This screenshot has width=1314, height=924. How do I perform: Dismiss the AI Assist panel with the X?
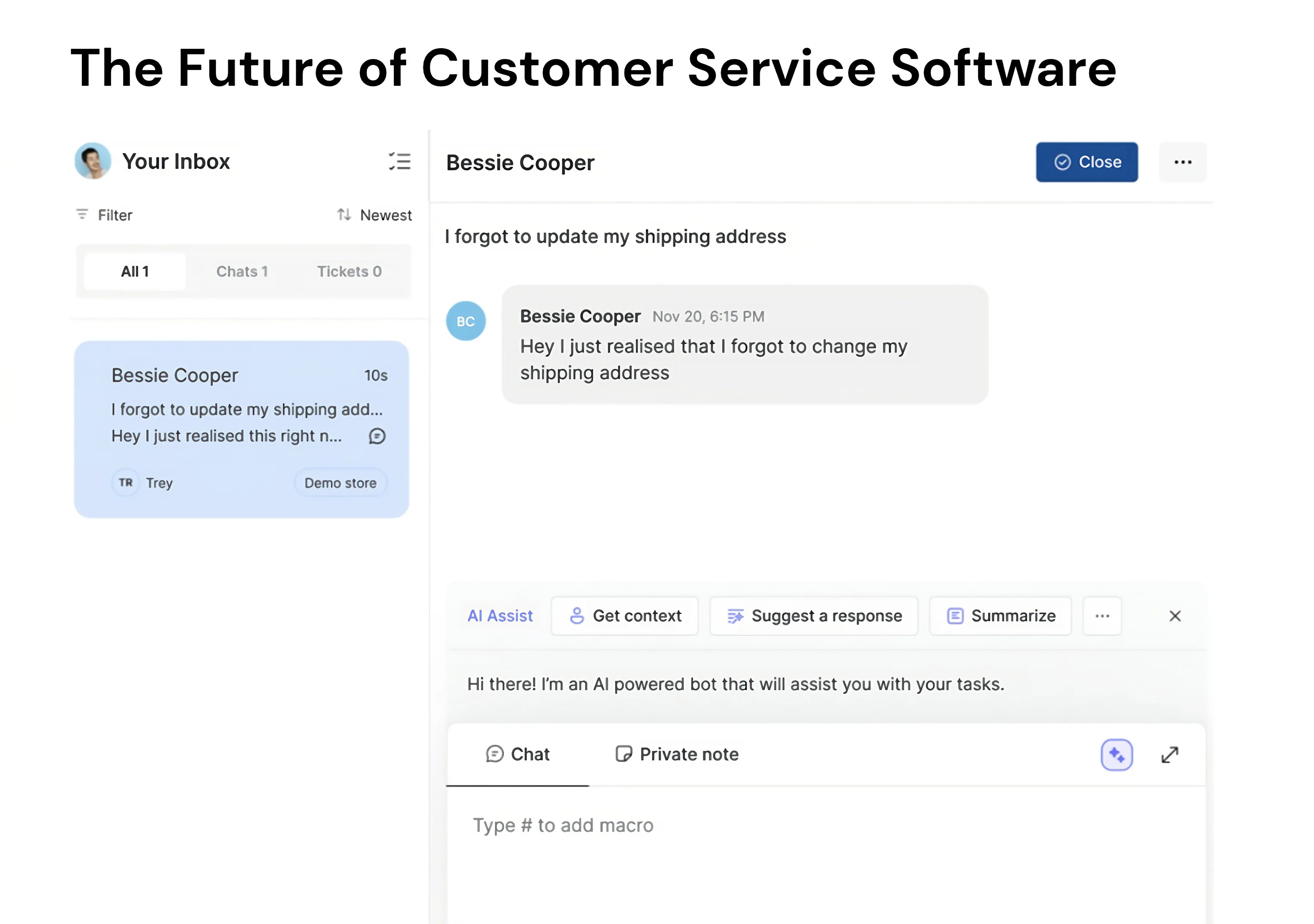1175,616
